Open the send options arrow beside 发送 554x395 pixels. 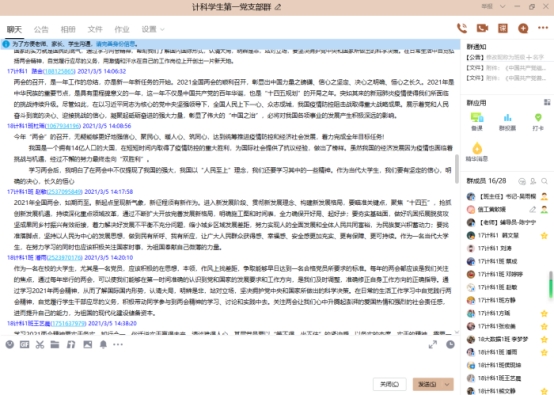[x=447, y=384]
